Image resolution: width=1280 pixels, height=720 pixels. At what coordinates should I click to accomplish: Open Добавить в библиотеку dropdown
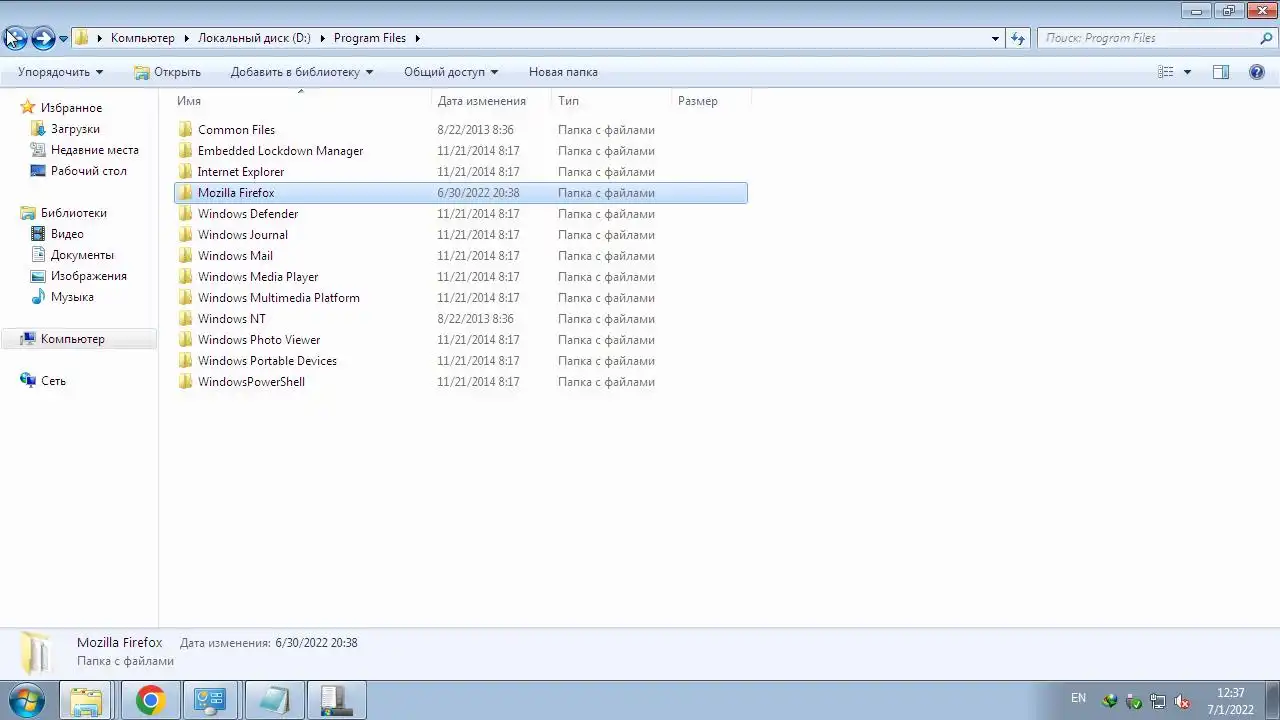point(301,72)
